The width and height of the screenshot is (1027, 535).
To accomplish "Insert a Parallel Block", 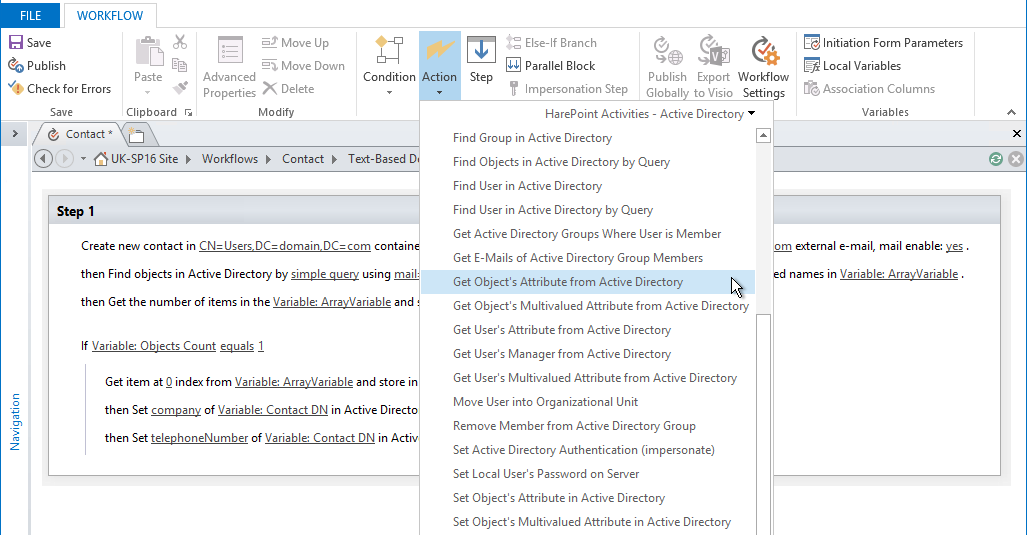I will click(x=551, y=65).
